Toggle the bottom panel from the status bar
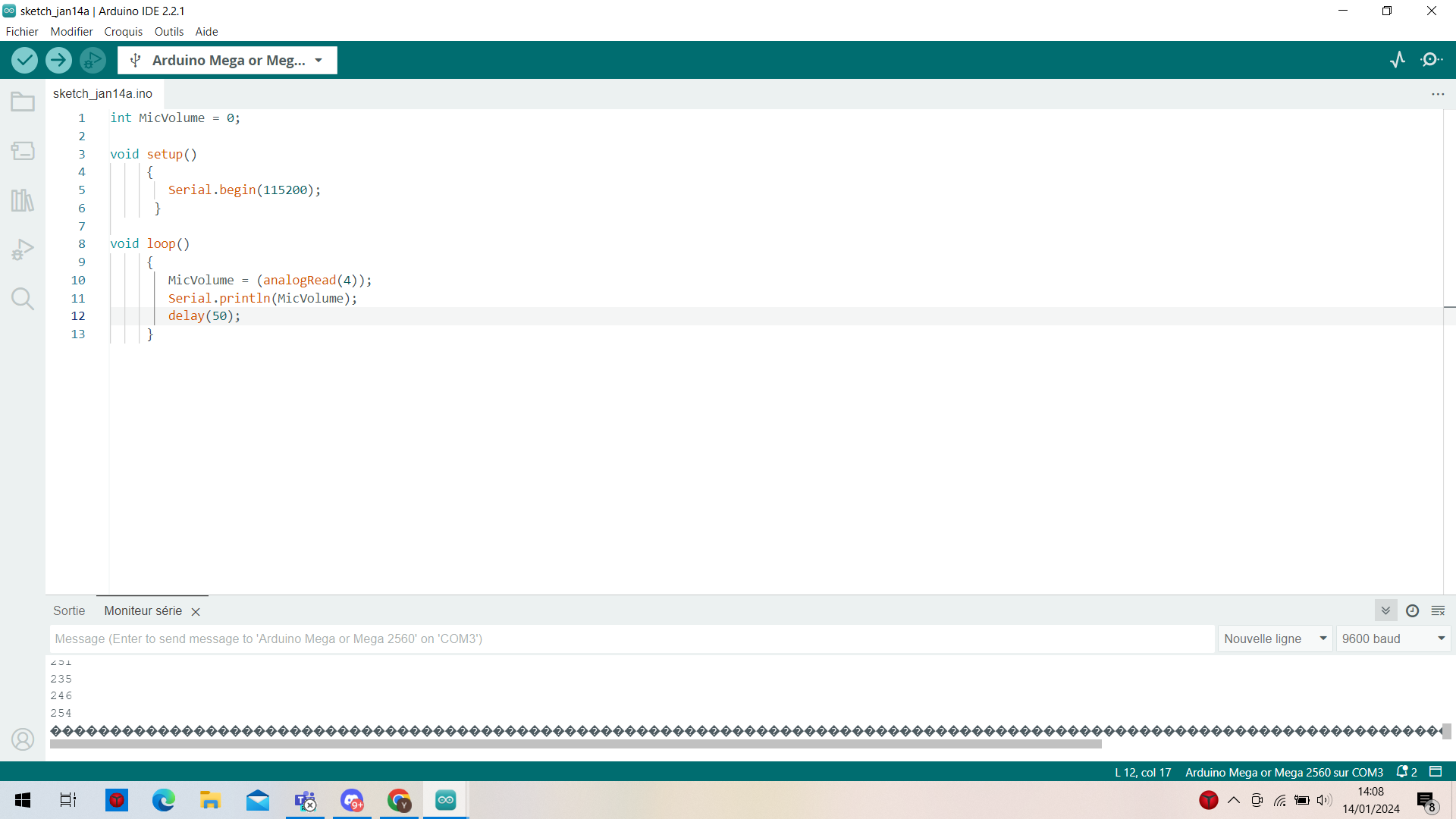This screenshot has height=819, width=1456. [x=1436, y=771]
